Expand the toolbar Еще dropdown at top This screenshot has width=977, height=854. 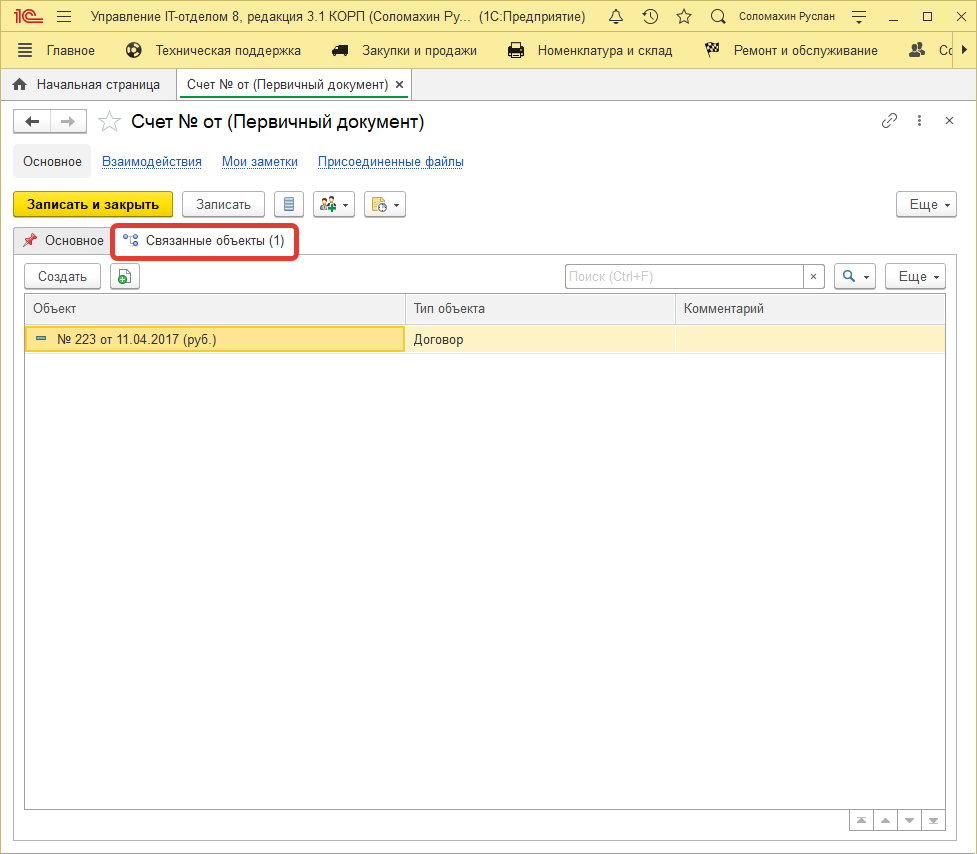[x=923, y=204]
